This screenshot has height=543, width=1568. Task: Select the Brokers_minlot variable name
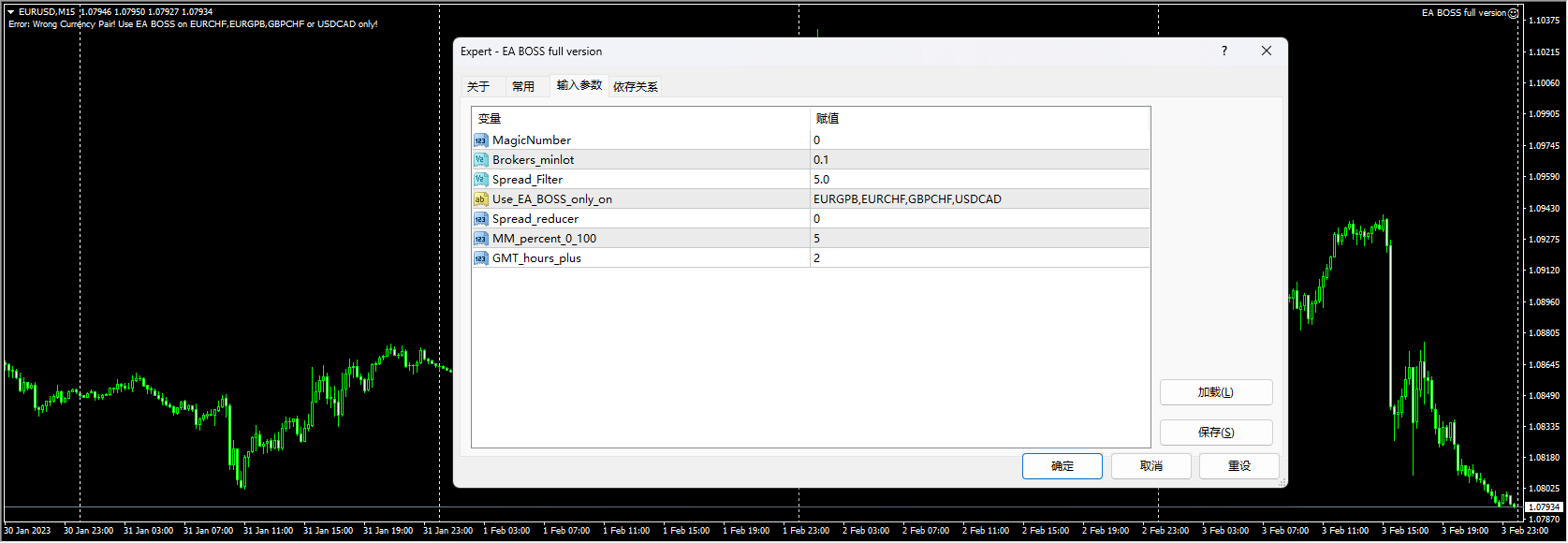534,160
